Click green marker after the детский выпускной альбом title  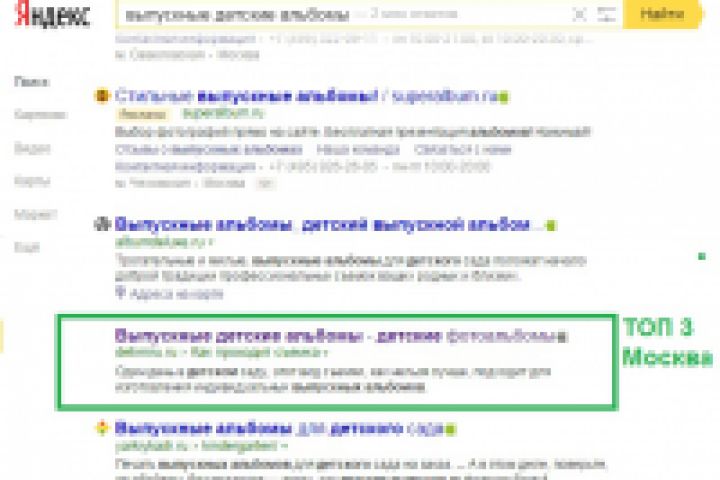[x=551, y=226]
